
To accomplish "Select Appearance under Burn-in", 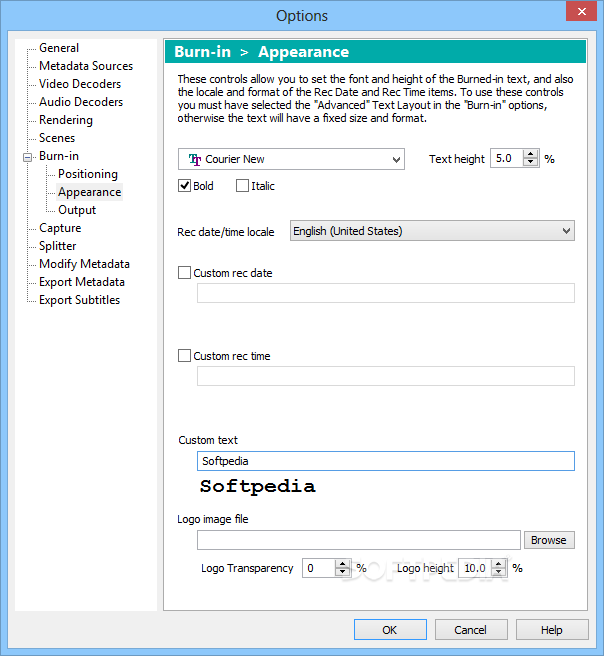I will tap(90, 192).
